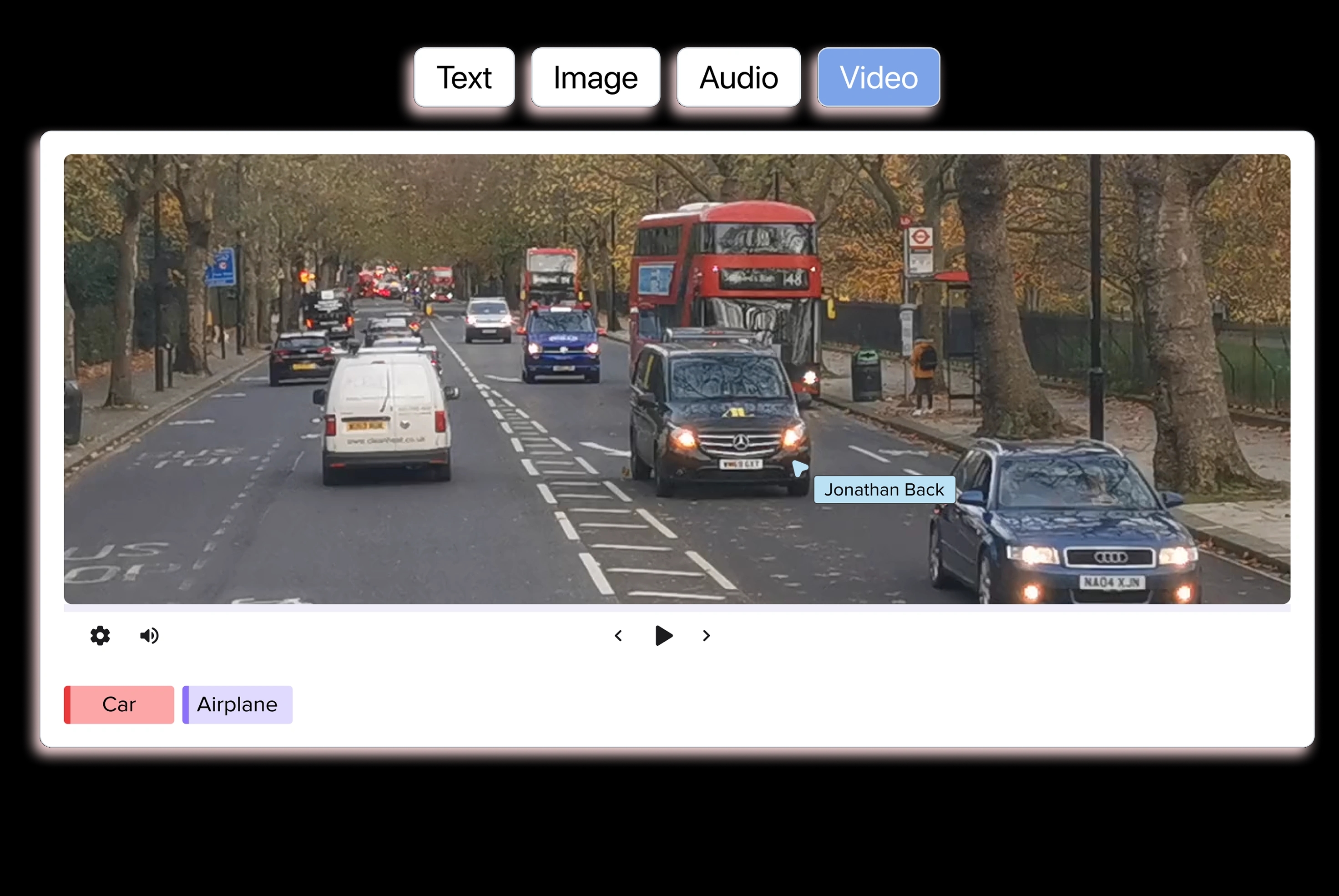Choose the Car label

coord(119,704)
